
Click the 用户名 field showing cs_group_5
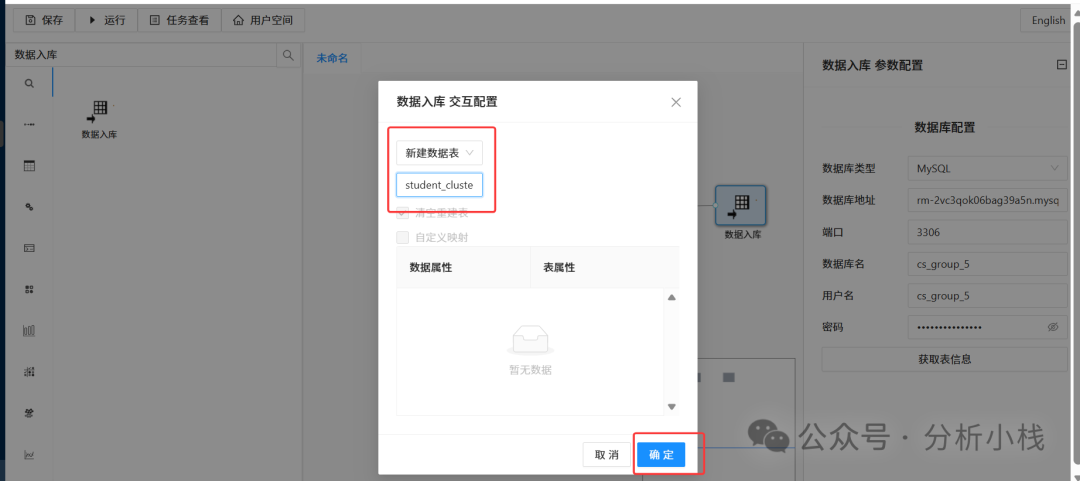(988, 296)
